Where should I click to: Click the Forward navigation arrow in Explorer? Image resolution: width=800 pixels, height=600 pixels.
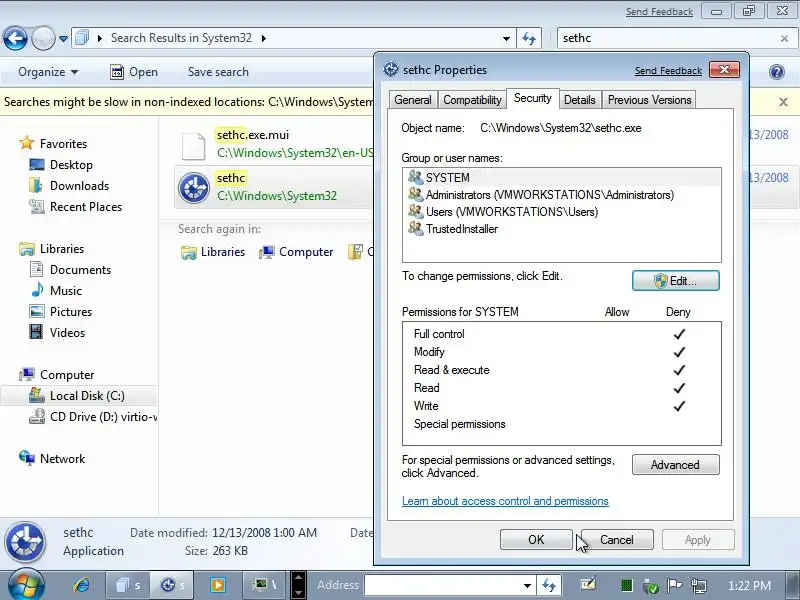pos(43,38)
